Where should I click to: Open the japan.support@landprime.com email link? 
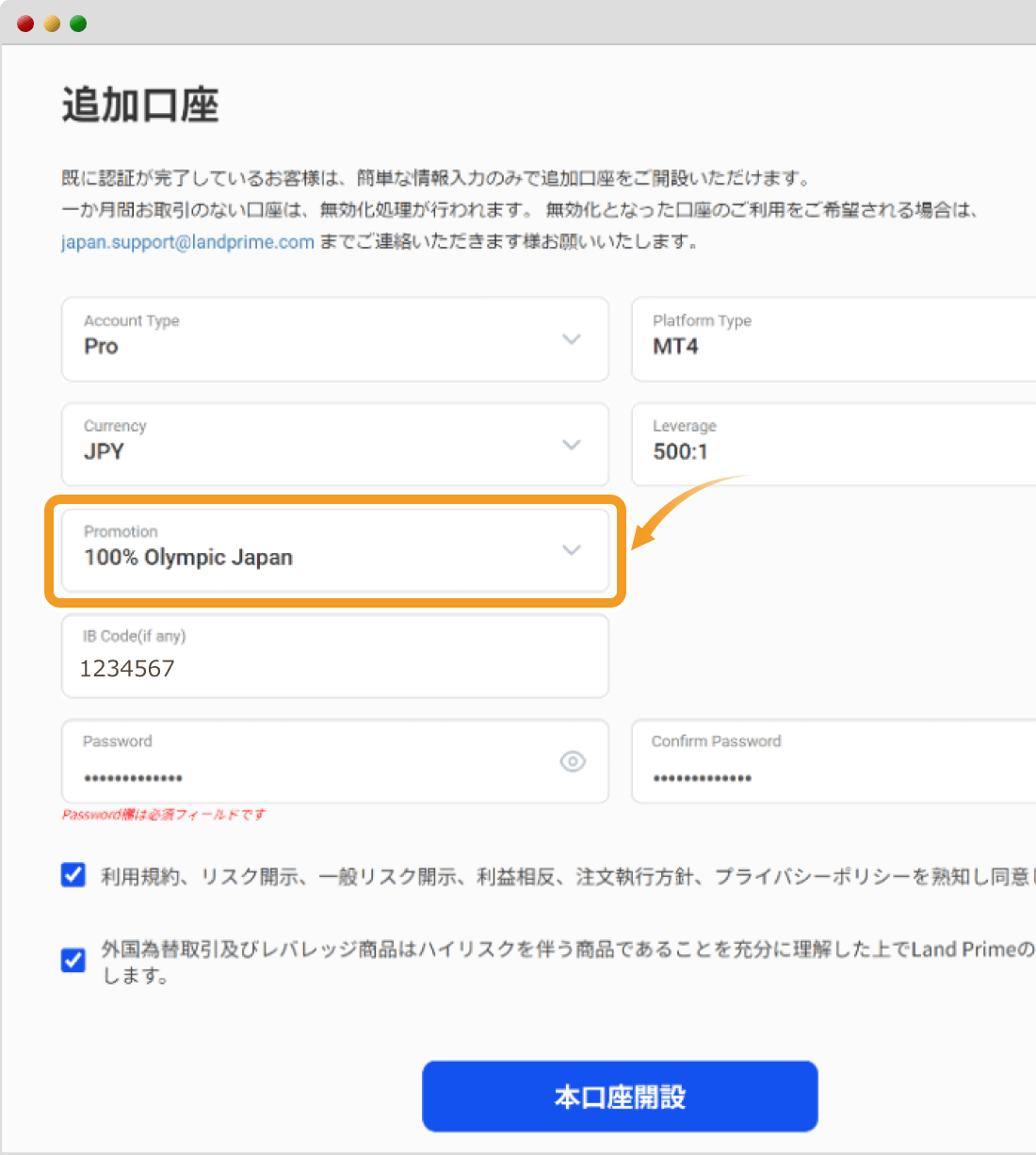(x=187, y=242)
